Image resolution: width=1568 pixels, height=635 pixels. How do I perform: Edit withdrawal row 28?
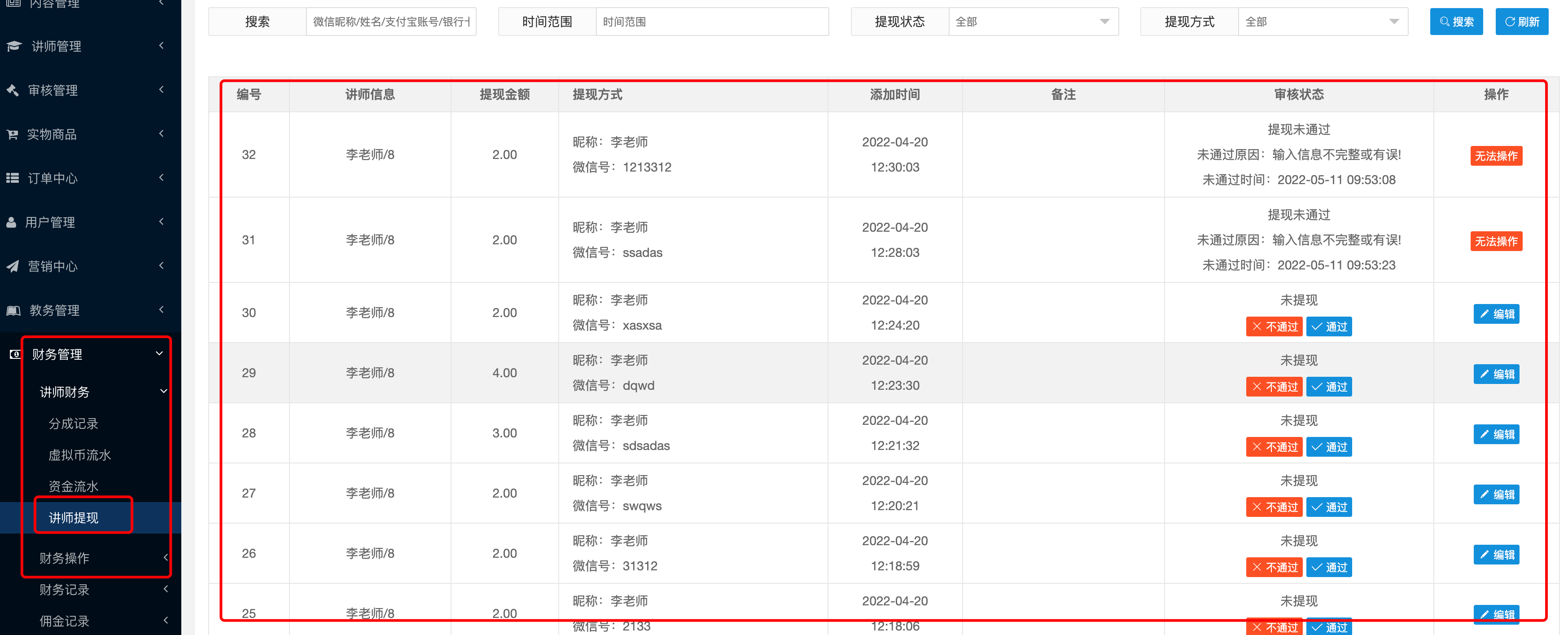pos(1496,435)
